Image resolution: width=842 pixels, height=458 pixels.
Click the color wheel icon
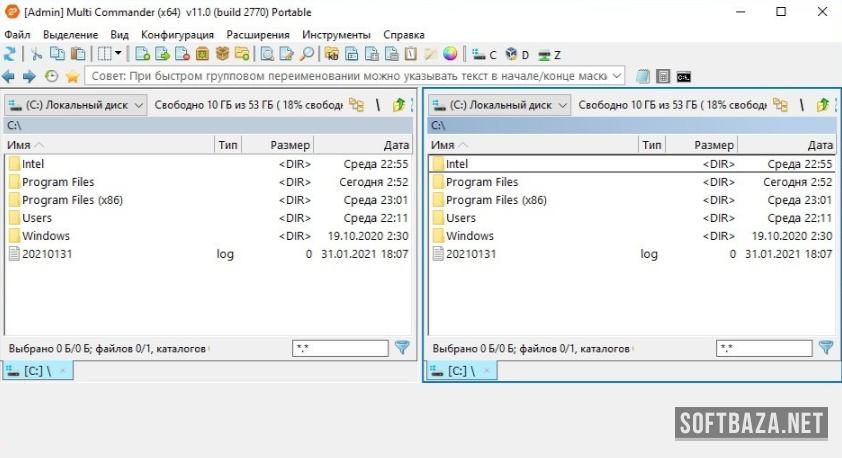(450, 54)
